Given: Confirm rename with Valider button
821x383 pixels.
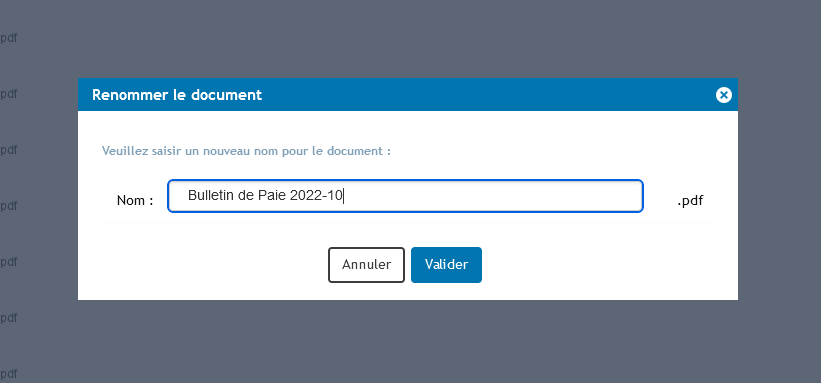Looking at the screenshot, I should pyautogui.click(x=446, y=265).
